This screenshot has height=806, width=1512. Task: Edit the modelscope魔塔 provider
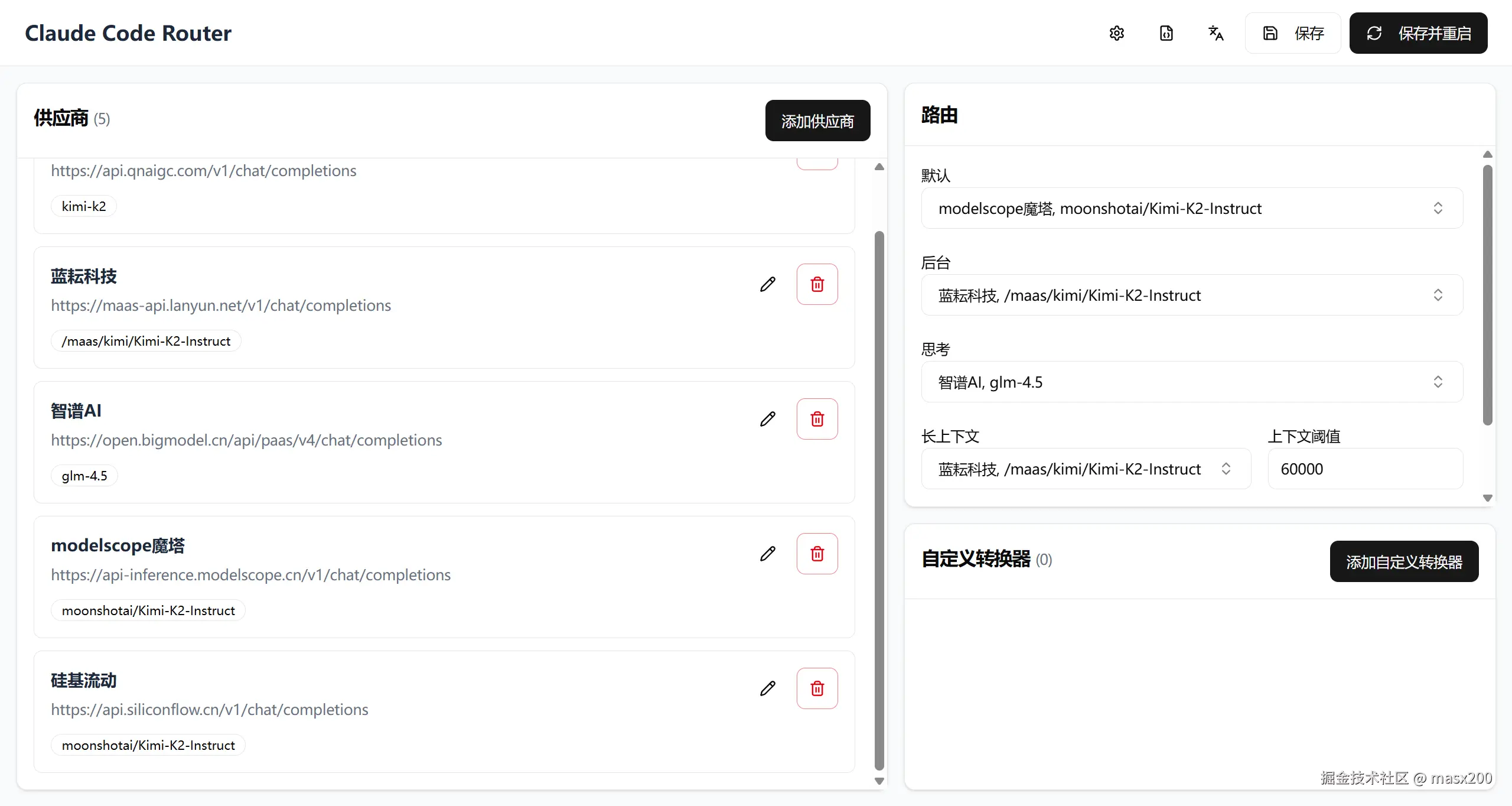767,554
